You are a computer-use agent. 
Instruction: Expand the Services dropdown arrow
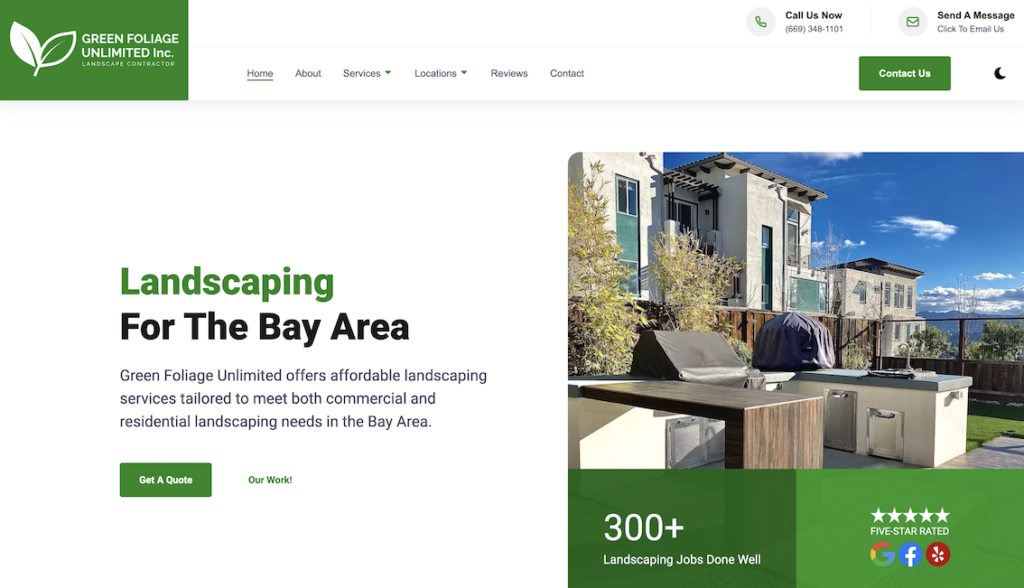[388, 73]
